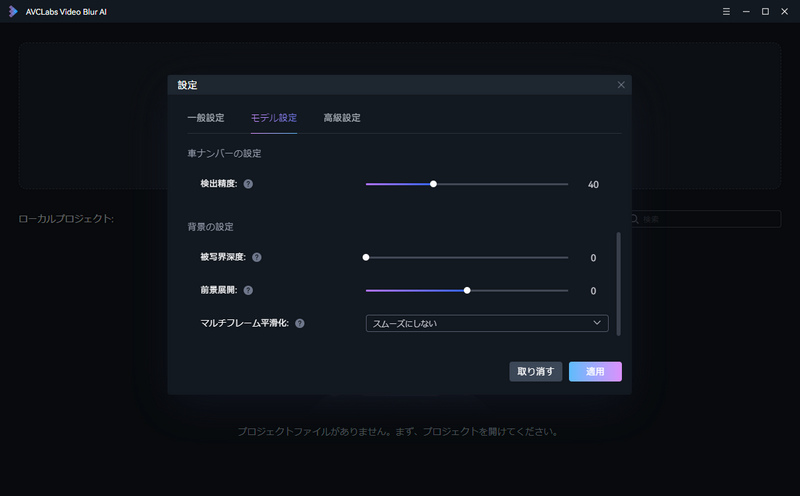Image resolution: width=800 pixels, height=496 pixels.
Task: Click the 検出精度 value 40
Action: (x=593, y=185)
